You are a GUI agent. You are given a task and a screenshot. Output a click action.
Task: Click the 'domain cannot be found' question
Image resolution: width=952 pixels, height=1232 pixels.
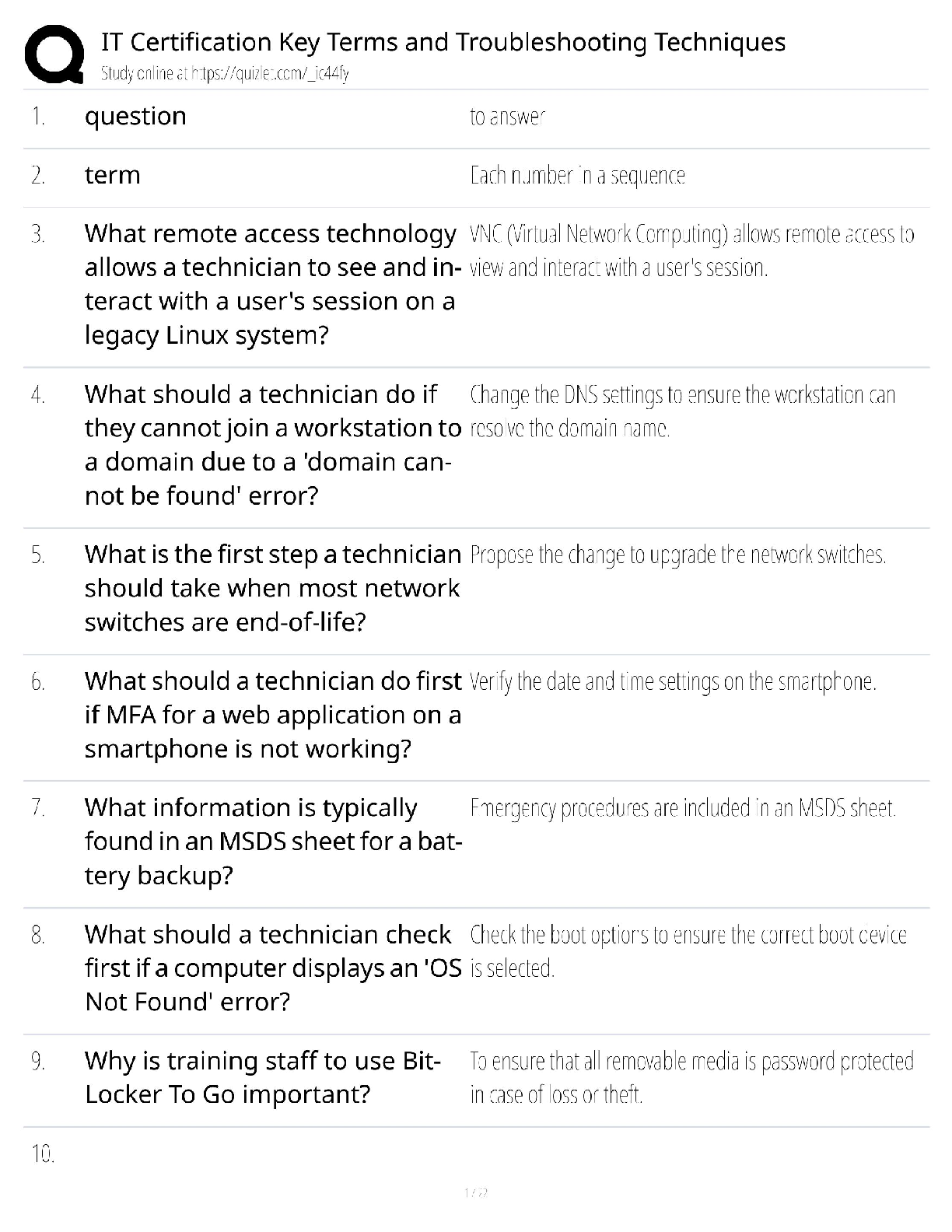271,445
